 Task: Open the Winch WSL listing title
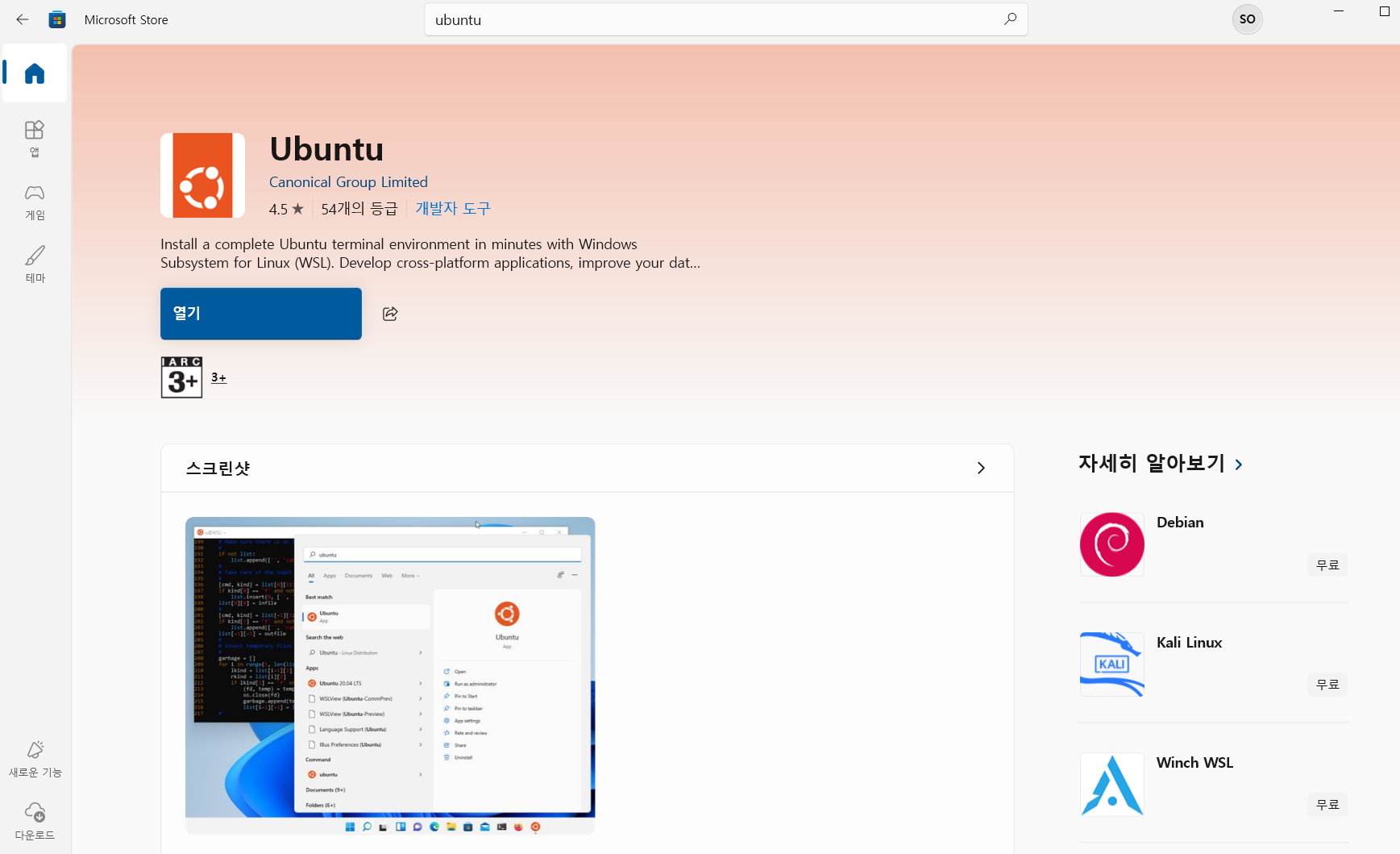pos(1194,763)
